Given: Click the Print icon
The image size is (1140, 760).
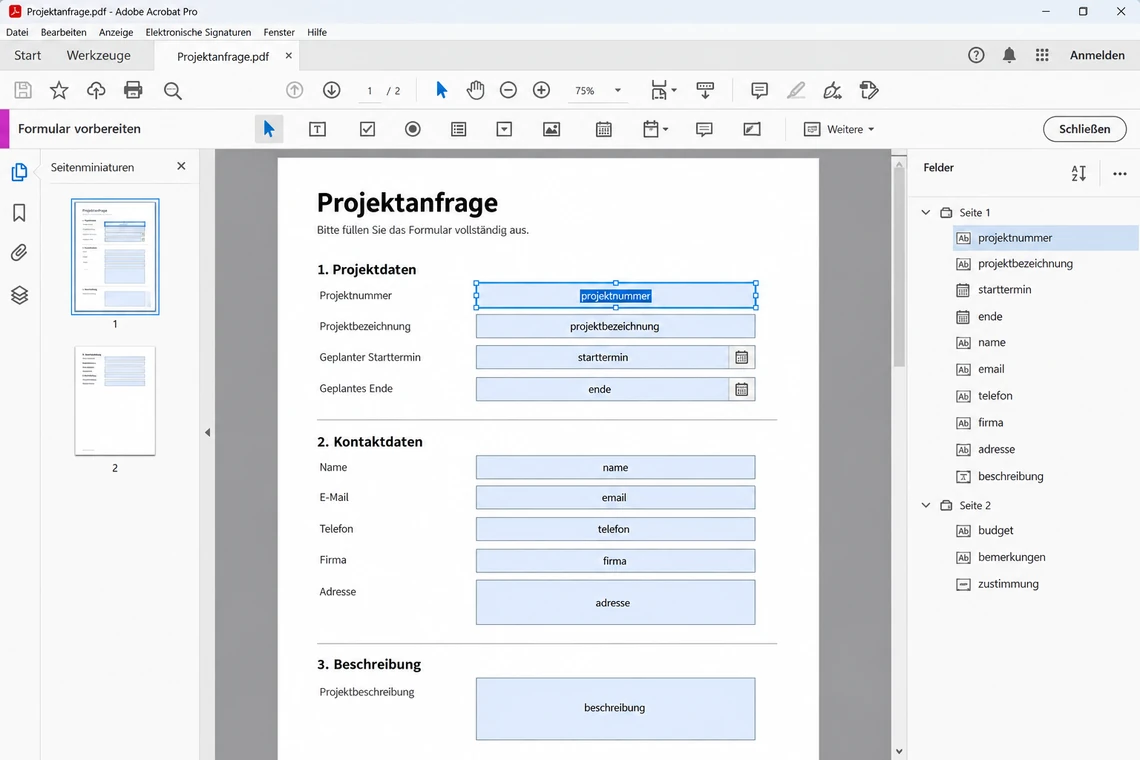Looking at the screenshot, I should tap(133, 90).
